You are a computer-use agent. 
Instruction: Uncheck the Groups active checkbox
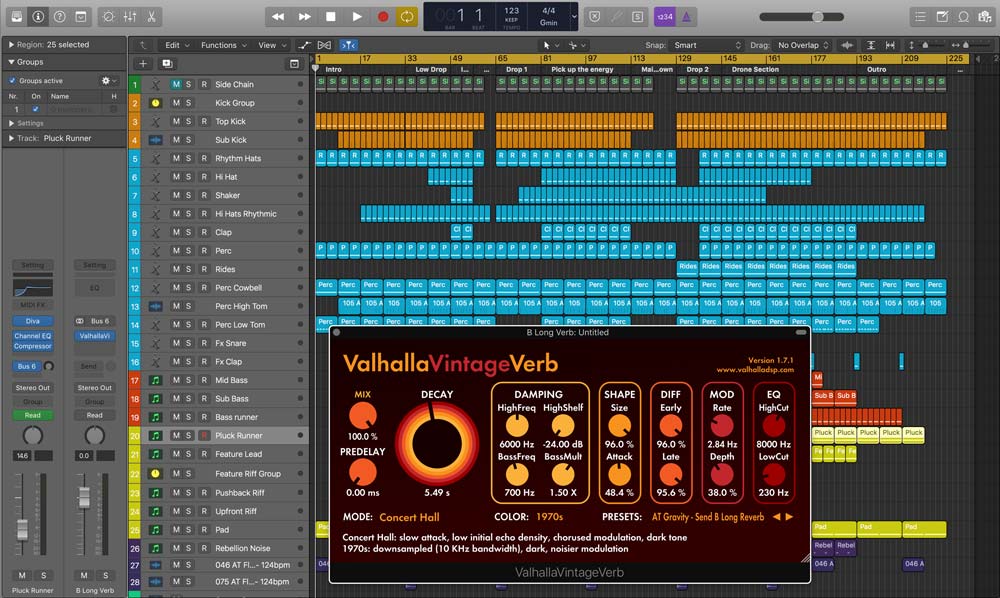coord(12,80)
